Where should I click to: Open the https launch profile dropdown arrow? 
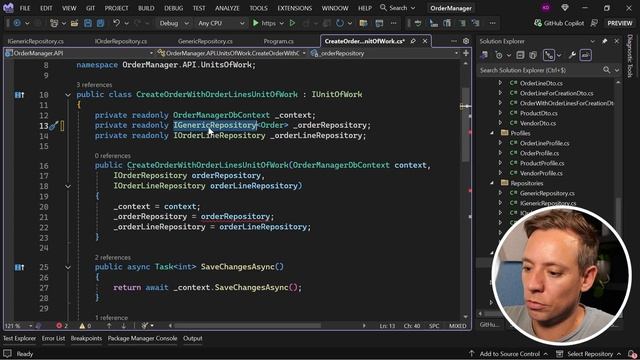(282, 23)
